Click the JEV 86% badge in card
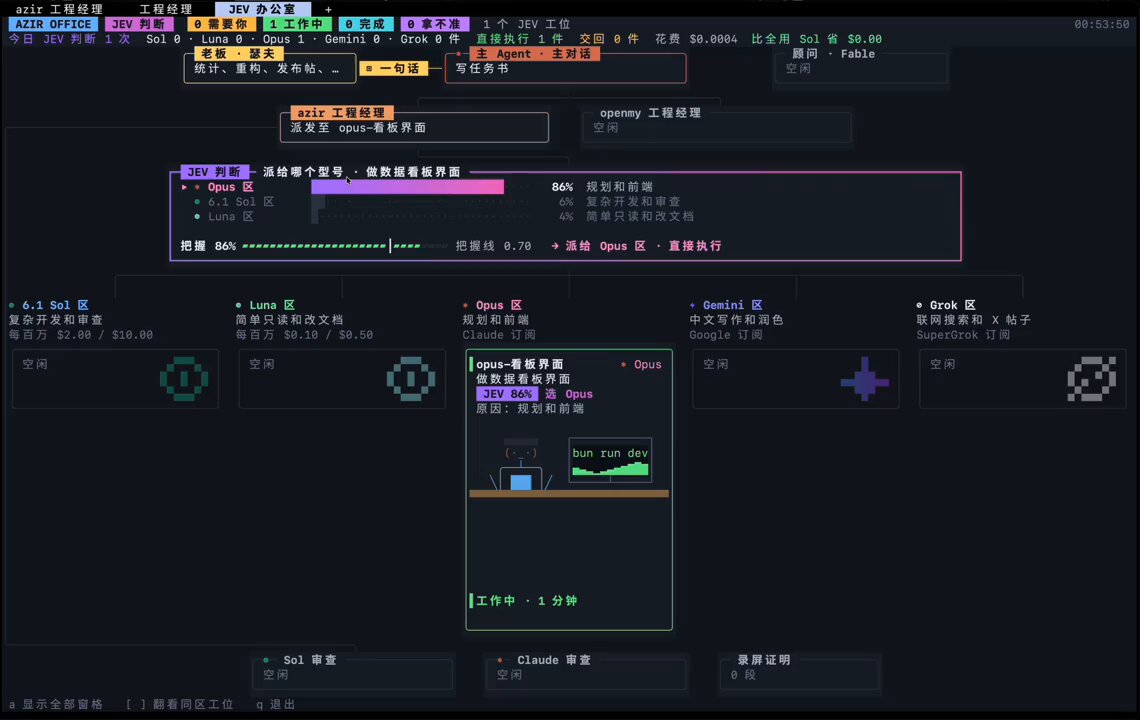The image size is (1140, 720). (x=507, y=393)
